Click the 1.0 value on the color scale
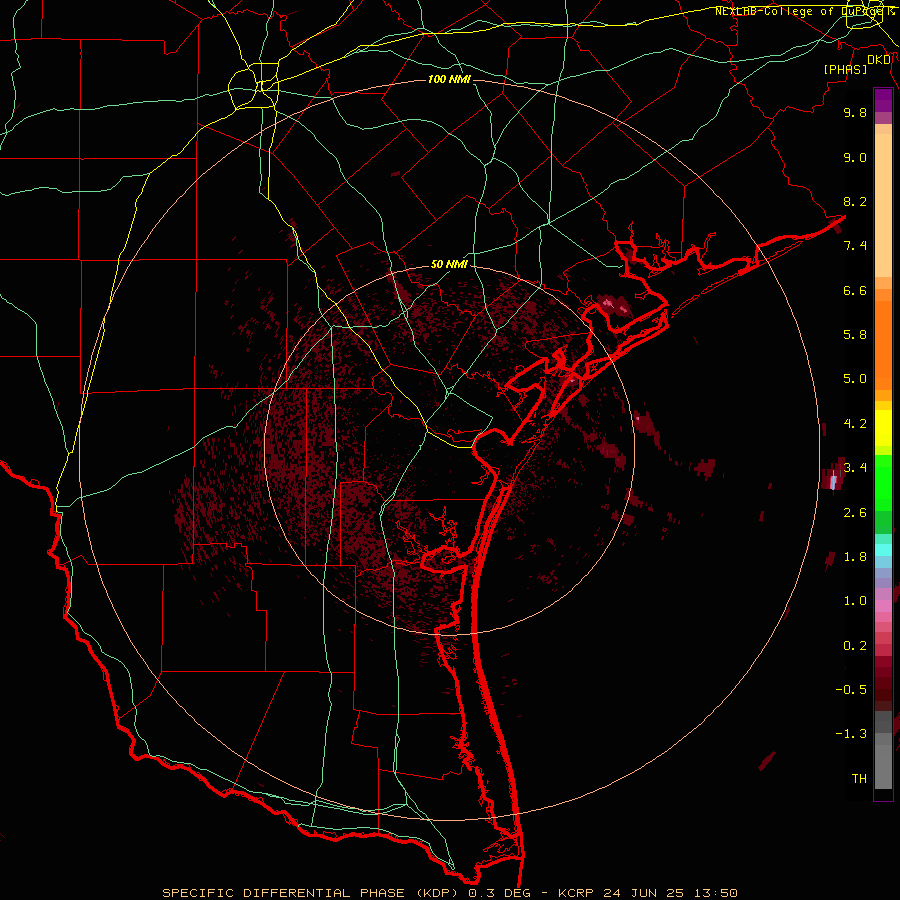Viewport: 900px width, 900px height. [855, 601]
